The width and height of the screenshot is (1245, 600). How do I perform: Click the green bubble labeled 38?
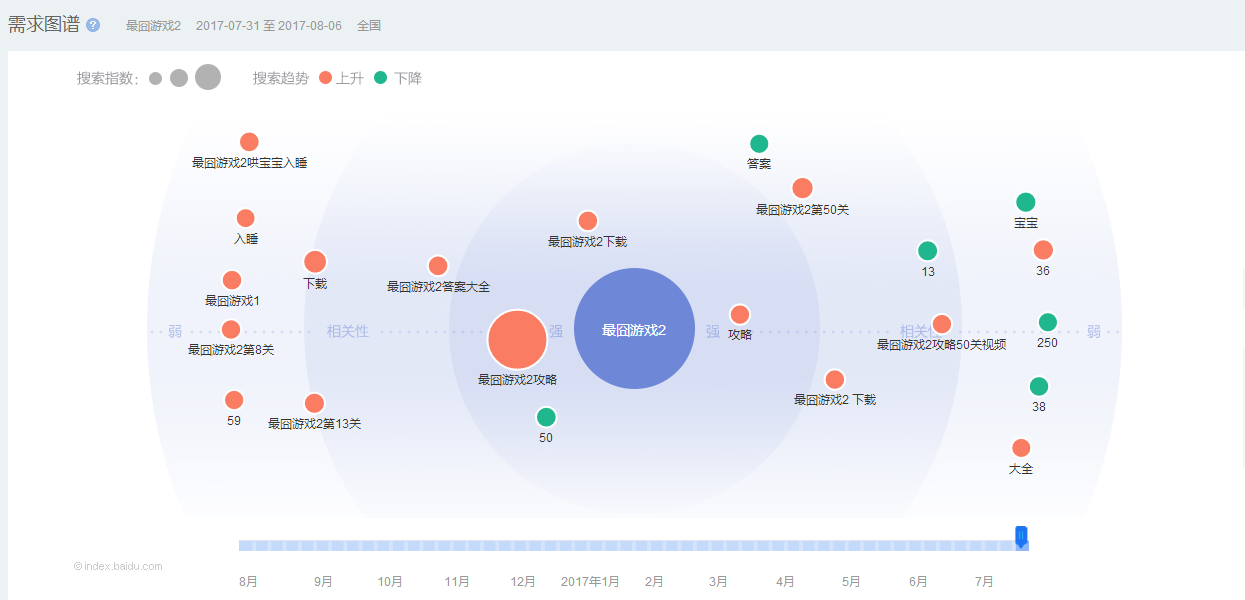(x=1039, y=386)
